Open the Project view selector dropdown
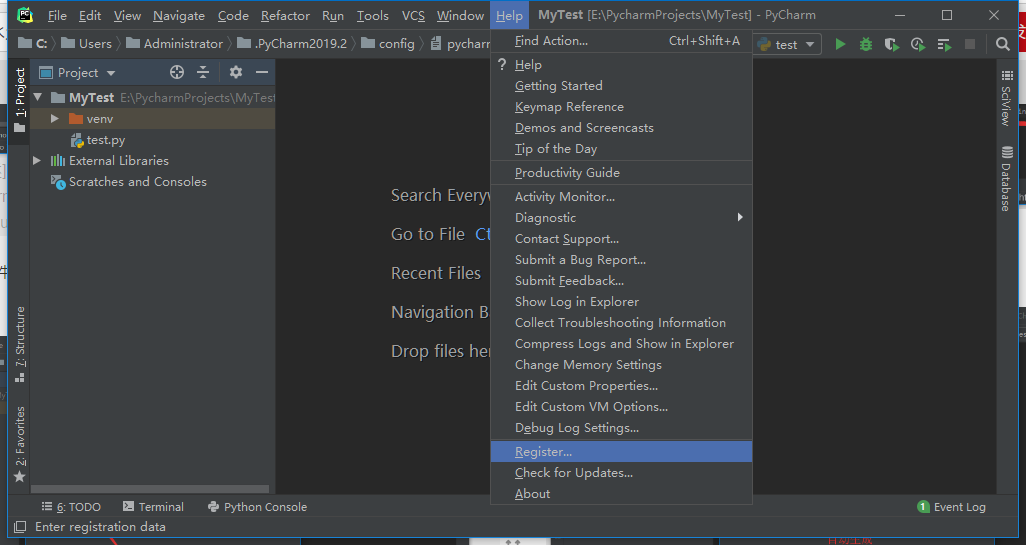The width and height of the screenshot is (1026, 545). coord(77,72)
